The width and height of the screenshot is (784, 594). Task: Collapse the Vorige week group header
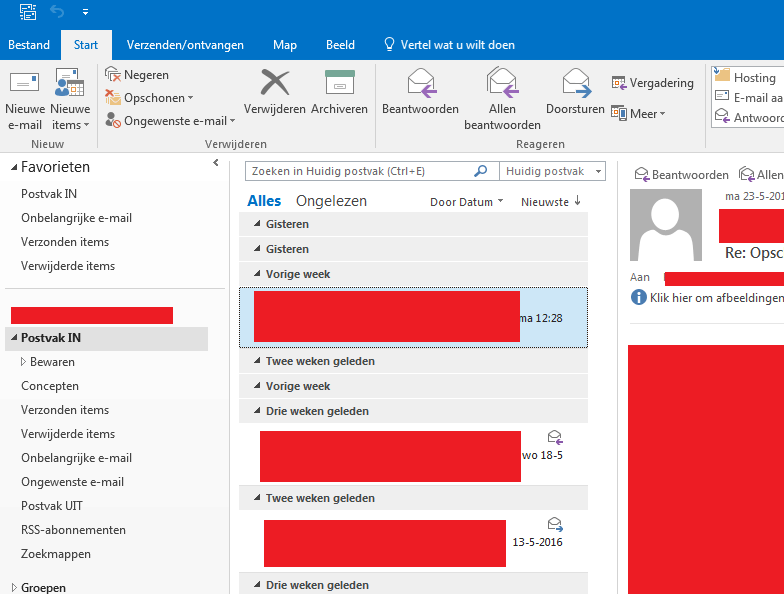coord(256,274)
